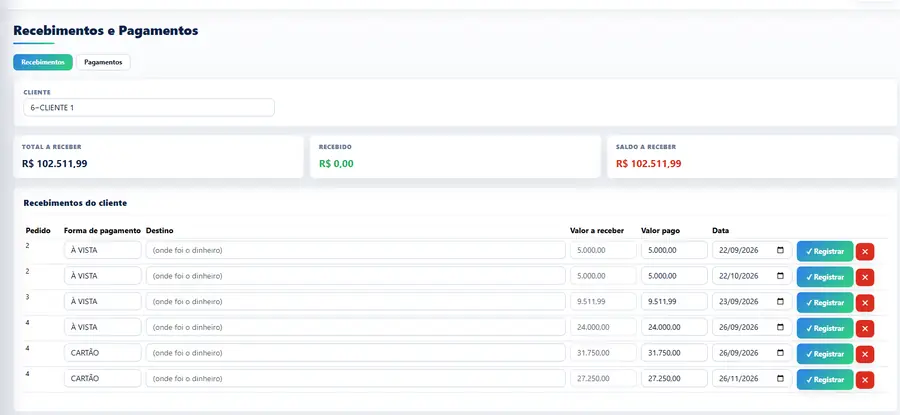Open calendar icon in the 31.750,00 row
Image resolution: width=900 pixels, height=415 pixels.
point(780,352)
